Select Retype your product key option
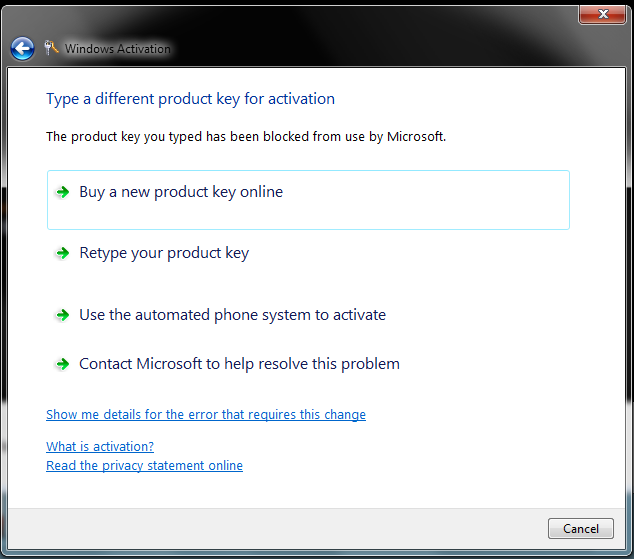Screen dimensions: 634x559 [x=164, y=253]
